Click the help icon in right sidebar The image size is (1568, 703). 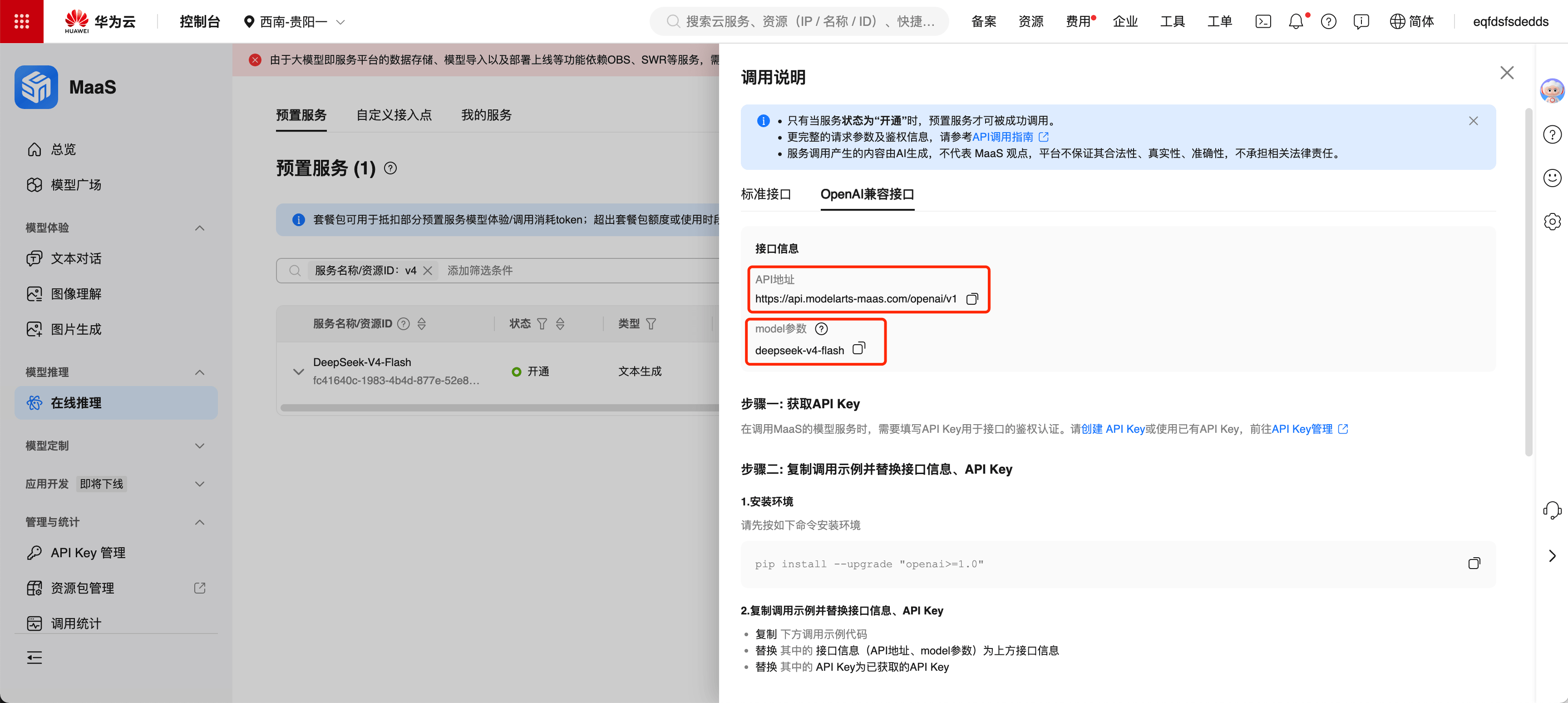tap(1552, 134)
